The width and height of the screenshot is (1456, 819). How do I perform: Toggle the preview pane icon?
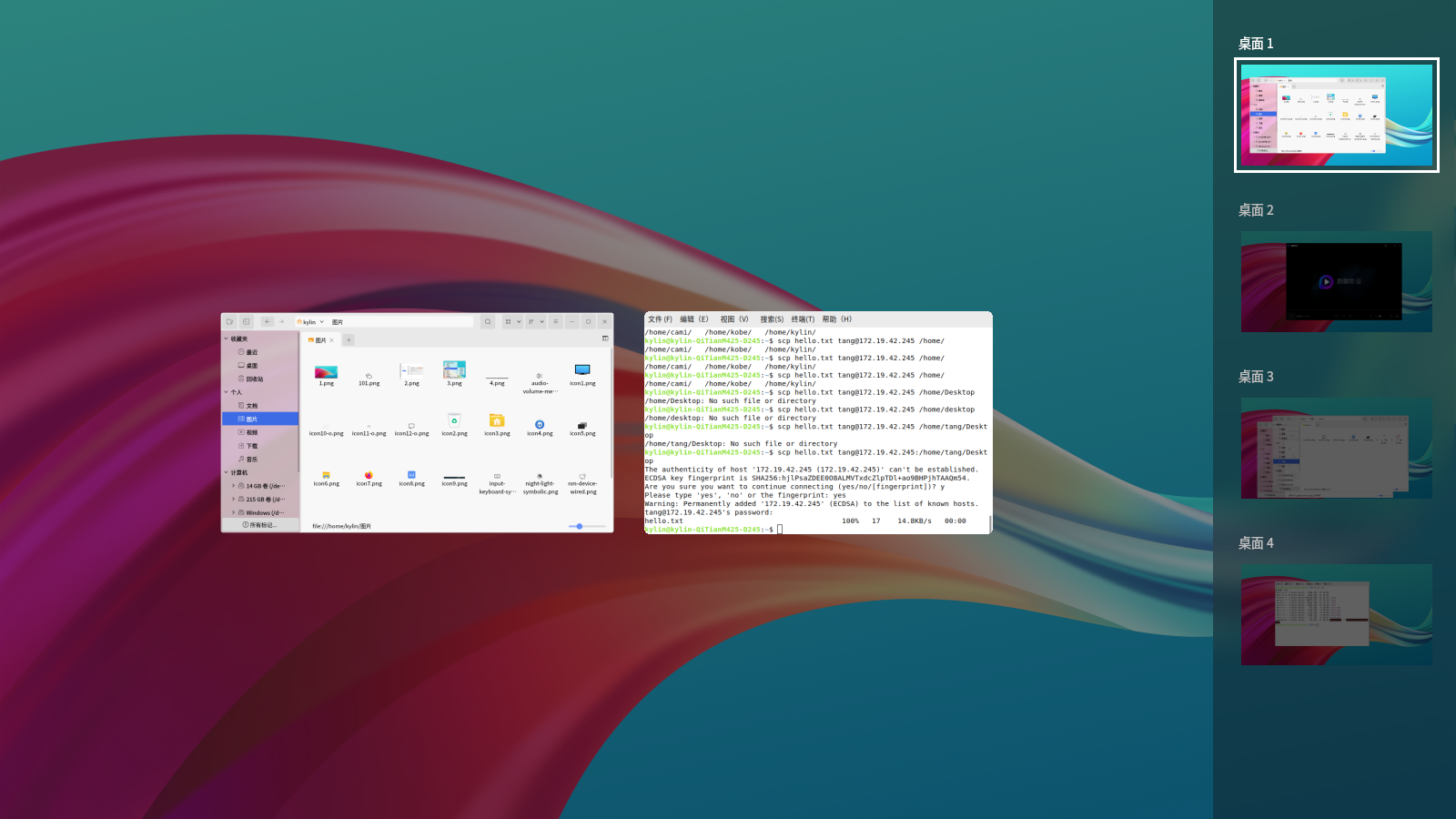coord(605,339)
